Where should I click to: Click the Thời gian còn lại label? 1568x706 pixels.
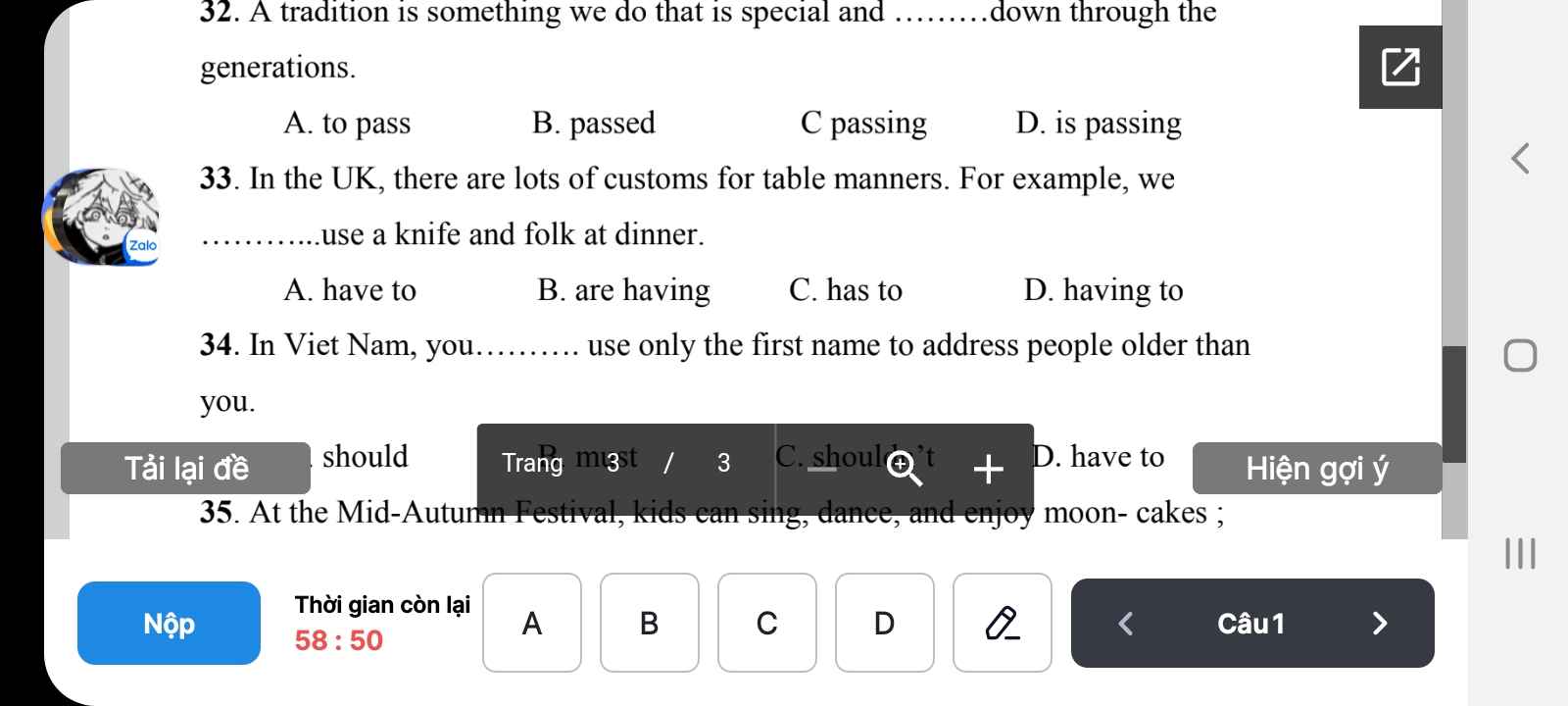(x=382, y=605)
